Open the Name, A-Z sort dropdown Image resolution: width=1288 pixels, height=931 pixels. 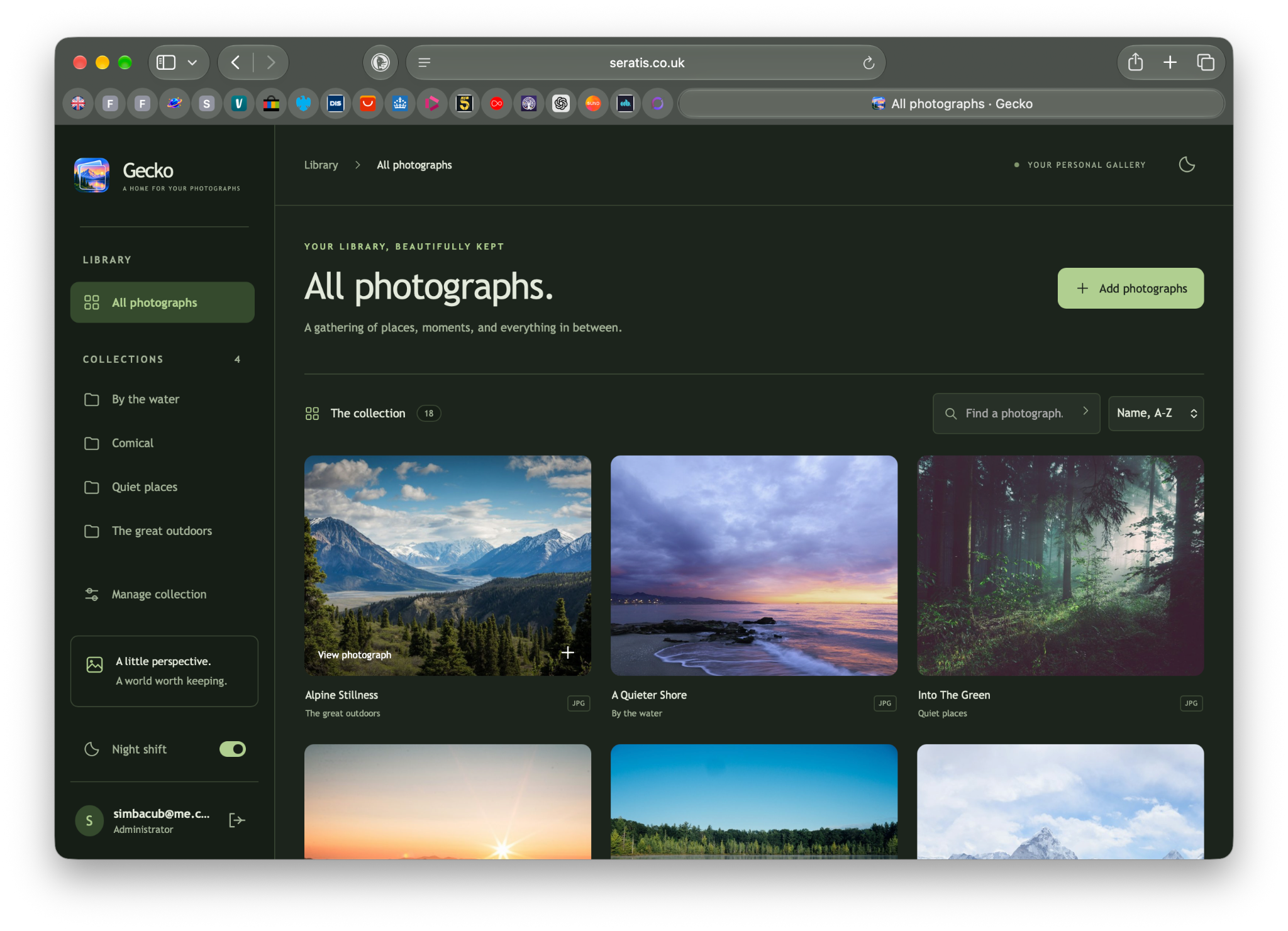1156,413
